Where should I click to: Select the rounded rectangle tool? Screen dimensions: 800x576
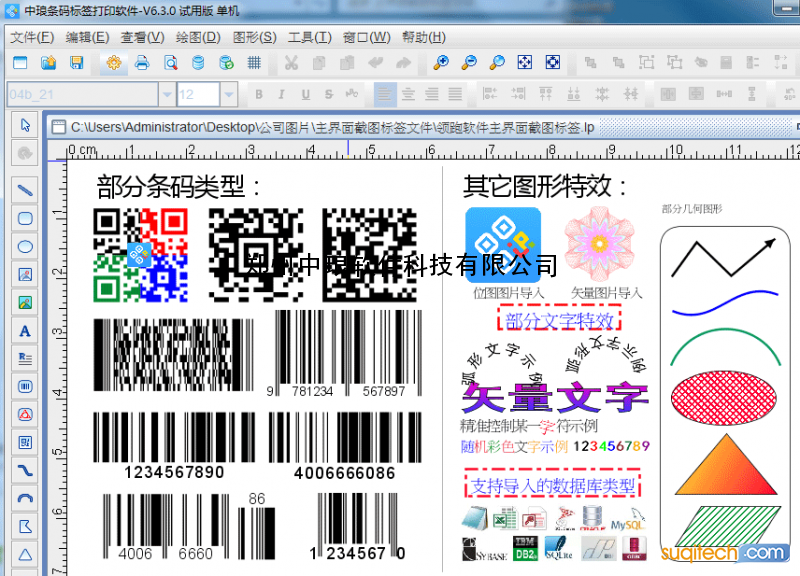click(25, 219)
